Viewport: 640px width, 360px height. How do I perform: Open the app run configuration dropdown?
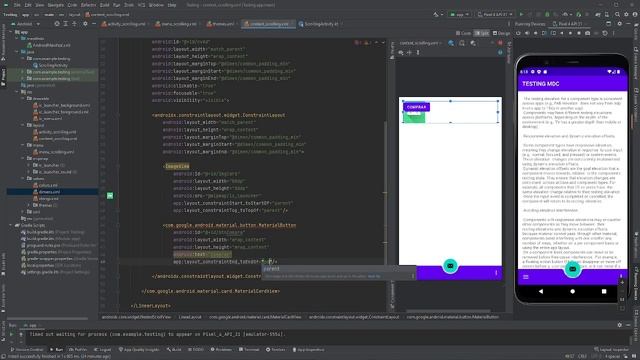click(459, 14)
